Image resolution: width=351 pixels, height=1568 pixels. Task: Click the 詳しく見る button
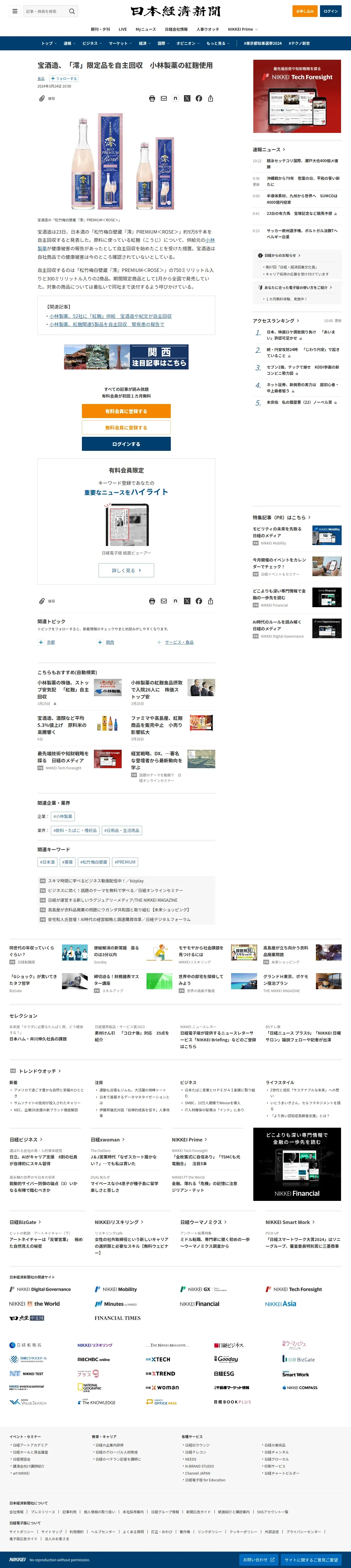pyautogui.click(x=126, y=570)
